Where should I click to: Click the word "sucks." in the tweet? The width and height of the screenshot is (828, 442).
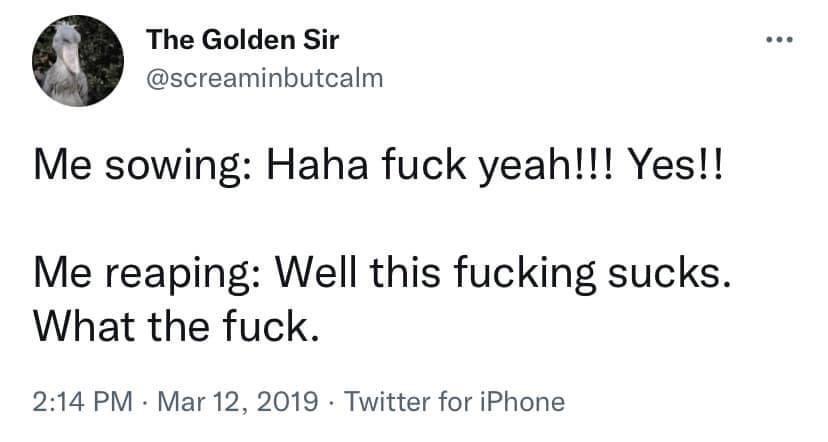coord(670,272)
